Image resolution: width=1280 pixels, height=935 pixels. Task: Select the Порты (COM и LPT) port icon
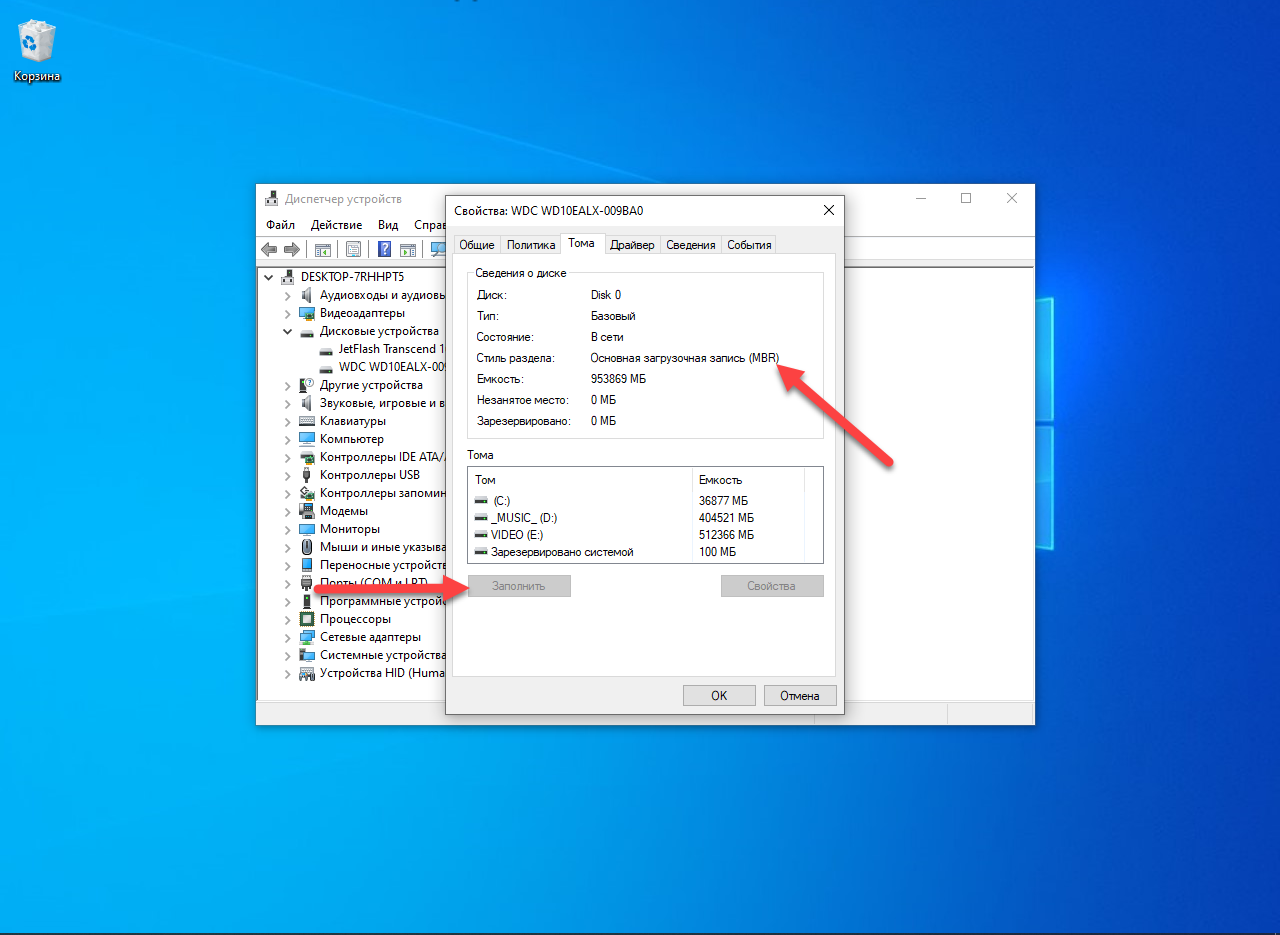(x=307, y=583)
